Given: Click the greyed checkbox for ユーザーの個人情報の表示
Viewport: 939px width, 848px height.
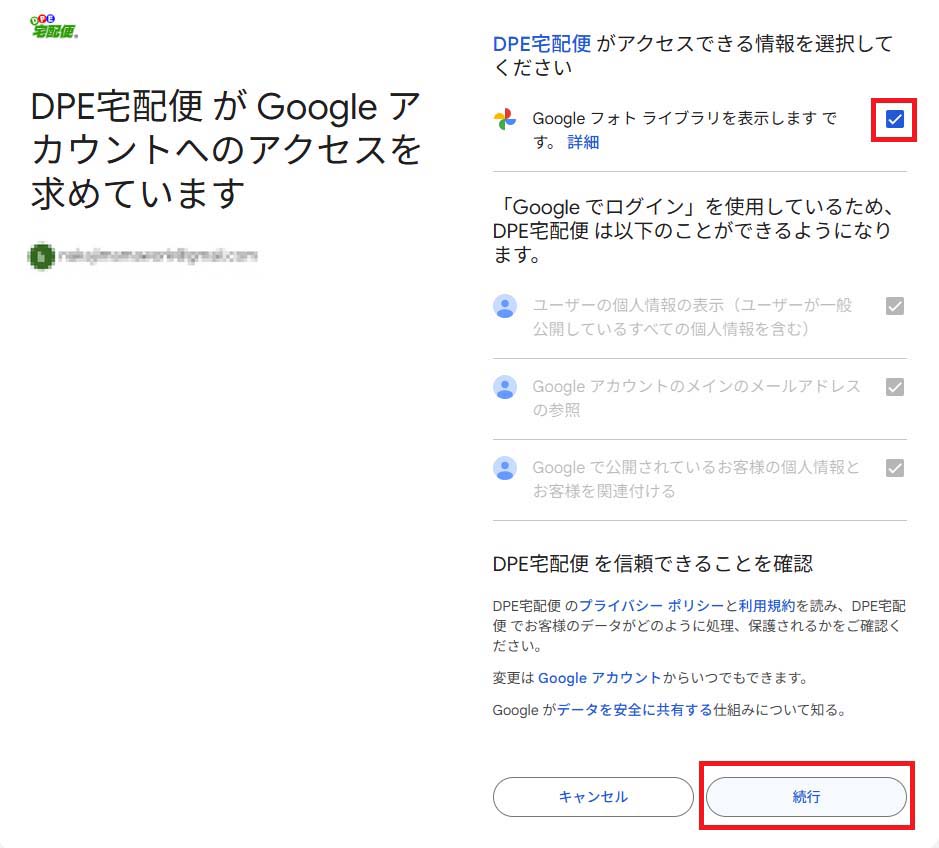Looking at the screenshot, I should [x=895, y=306].
